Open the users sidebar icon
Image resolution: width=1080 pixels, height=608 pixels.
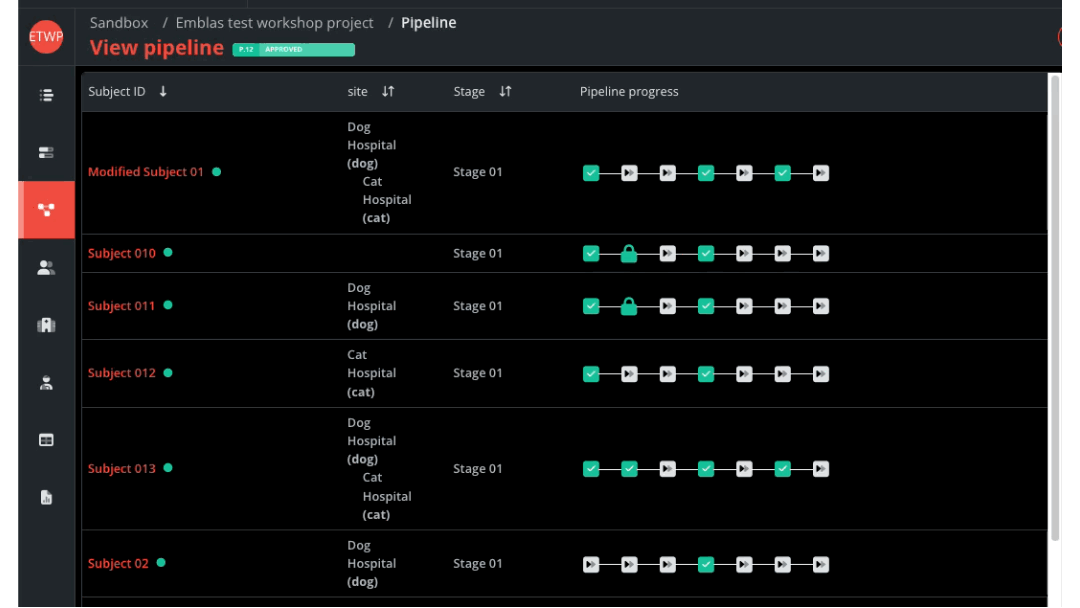click(x=46, y=268)
